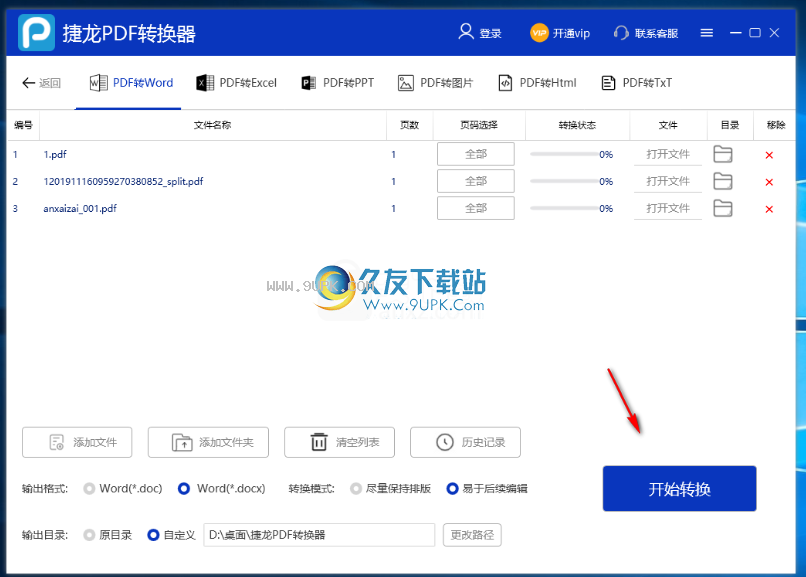Click 打开文件 for the split.pdf row
The height and width of the screenshot is (577, 806).
point(668,181)
